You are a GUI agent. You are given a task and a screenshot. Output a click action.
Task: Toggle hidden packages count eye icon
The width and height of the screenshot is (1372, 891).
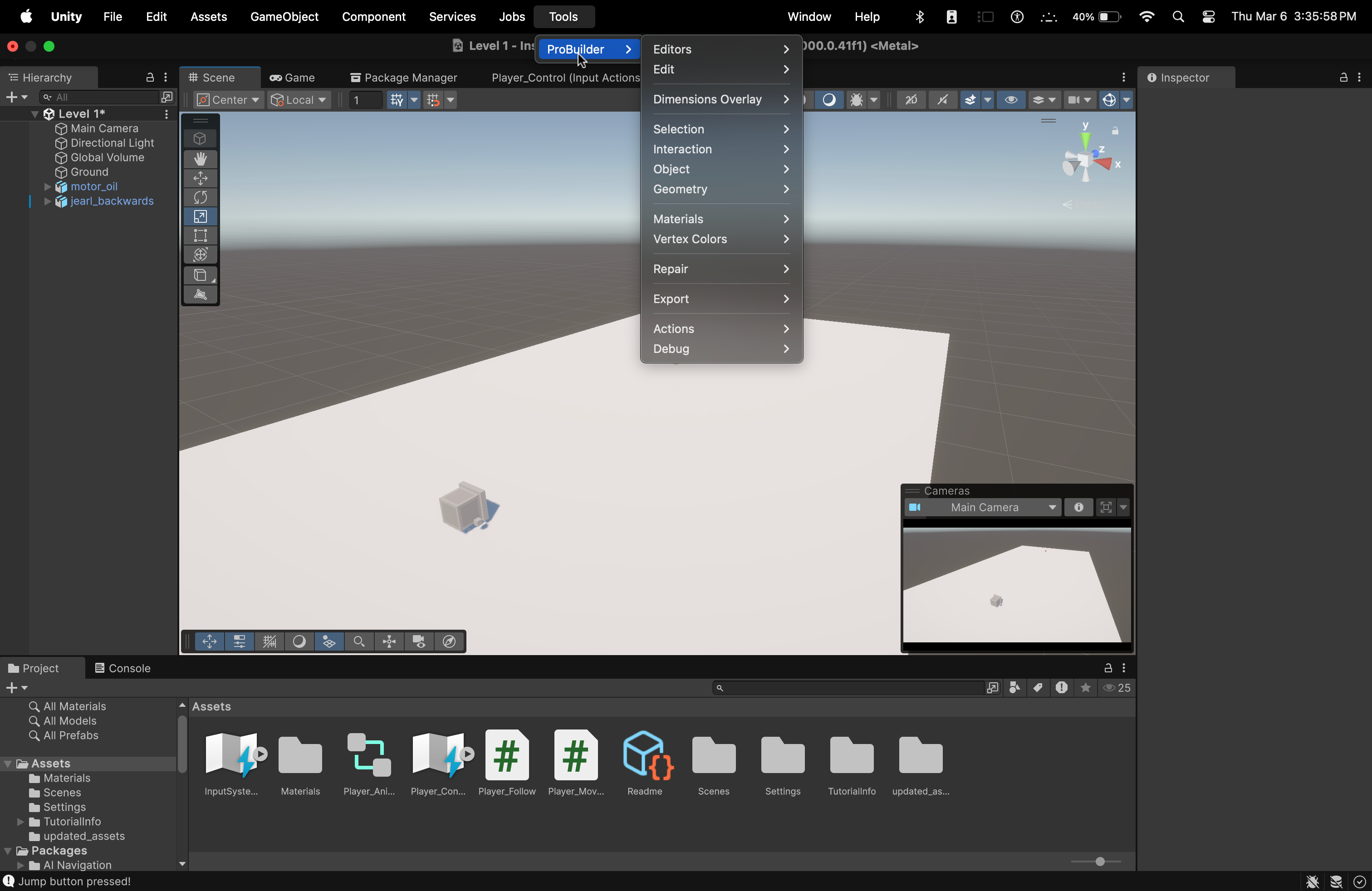point(1116,688)
